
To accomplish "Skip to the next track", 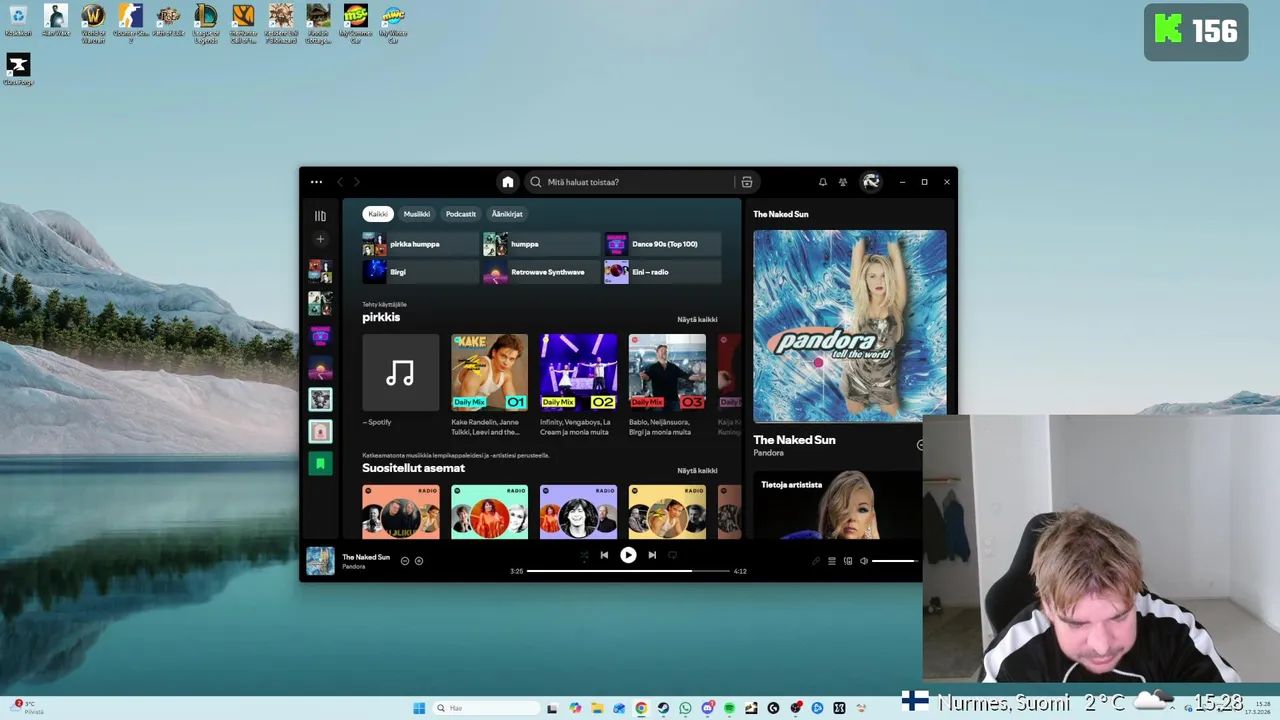I will (x=652, y=555).
